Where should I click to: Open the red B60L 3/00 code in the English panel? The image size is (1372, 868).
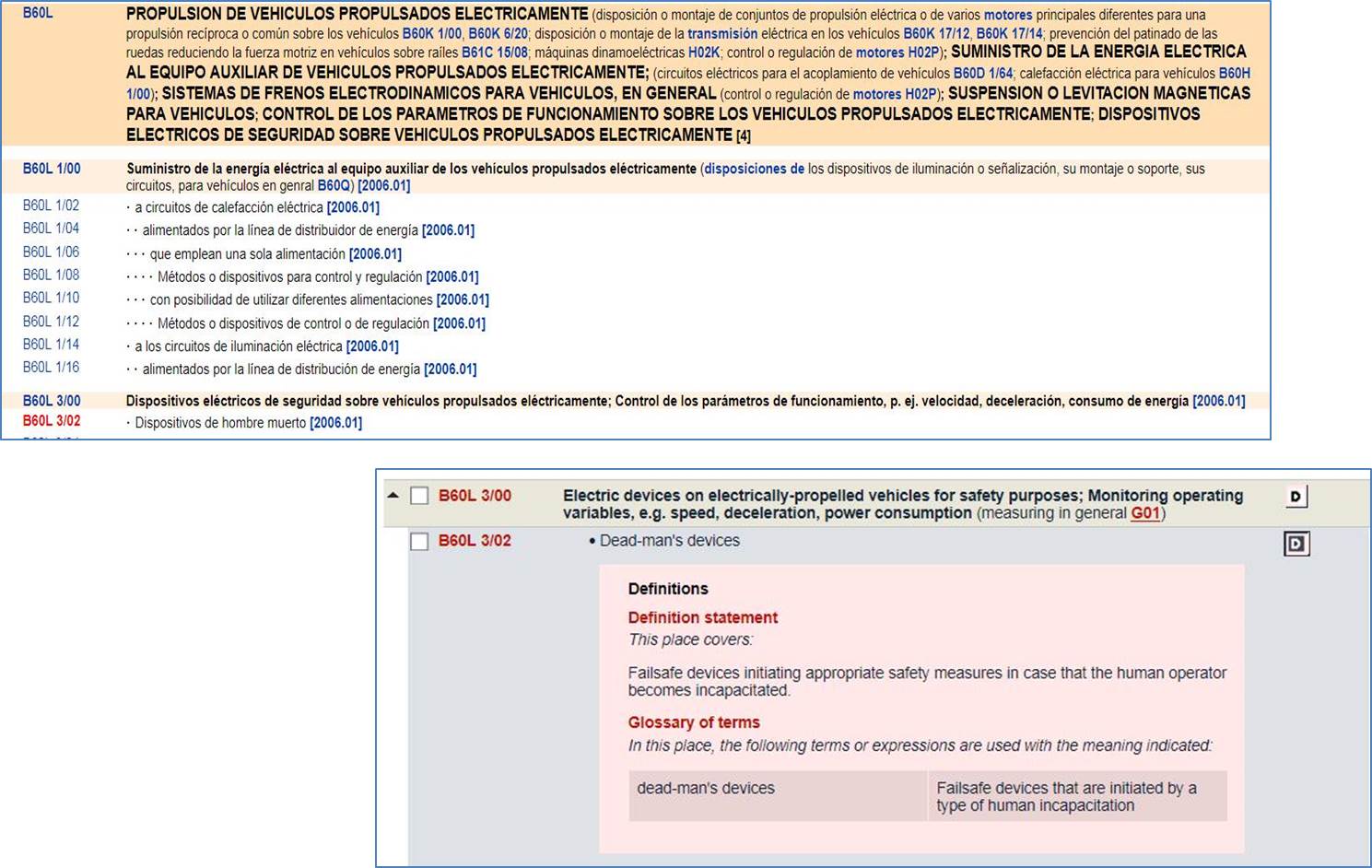coord(475,496)
